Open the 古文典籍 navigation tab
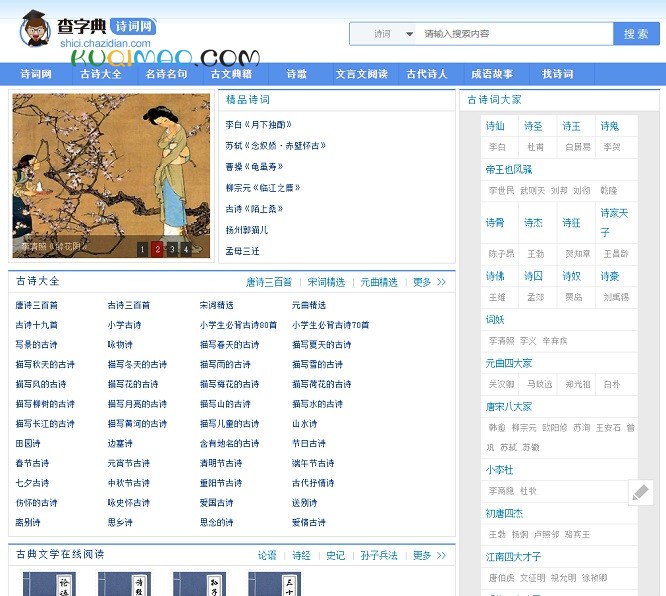Image resolution: width=666 pixels, height=596 pixels. (x=231, y=74)
